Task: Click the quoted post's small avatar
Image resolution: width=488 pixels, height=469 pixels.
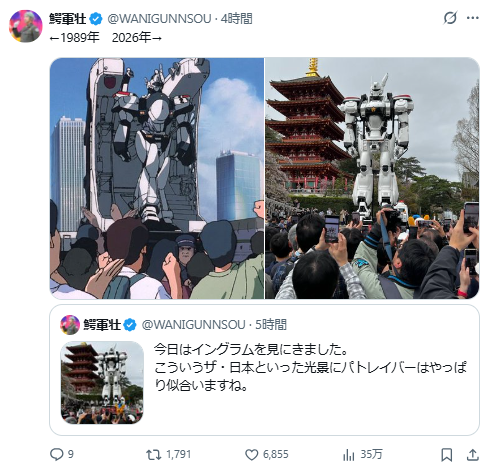Action: tap(70, 325)
